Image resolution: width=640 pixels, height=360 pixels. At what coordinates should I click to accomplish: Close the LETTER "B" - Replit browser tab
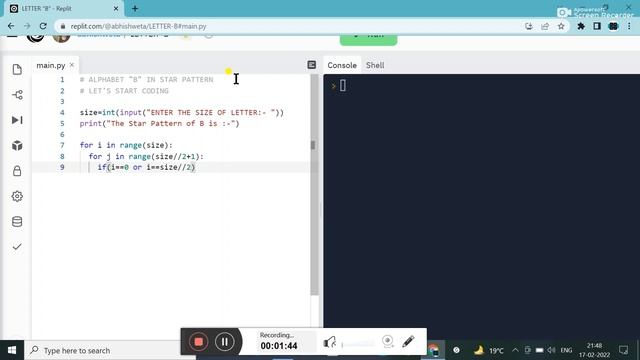click(116, 8)
